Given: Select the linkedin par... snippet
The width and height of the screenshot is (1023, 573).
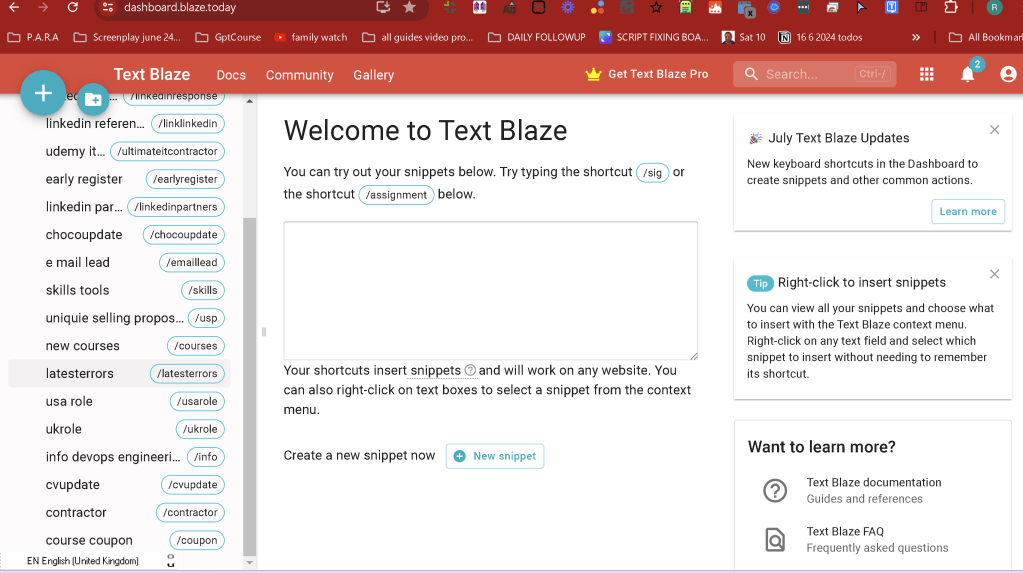Looking at the screenshot, I should click(119, 207).
